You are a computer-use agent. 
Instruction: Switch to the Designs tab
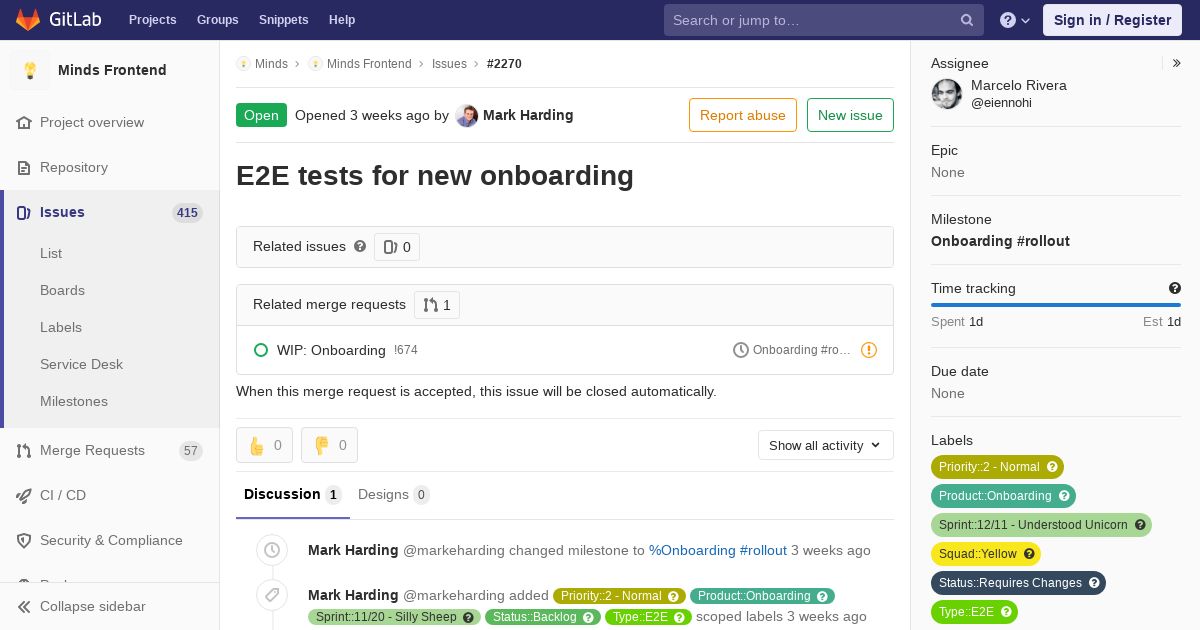pyautogui.click(x=393, y=494)
